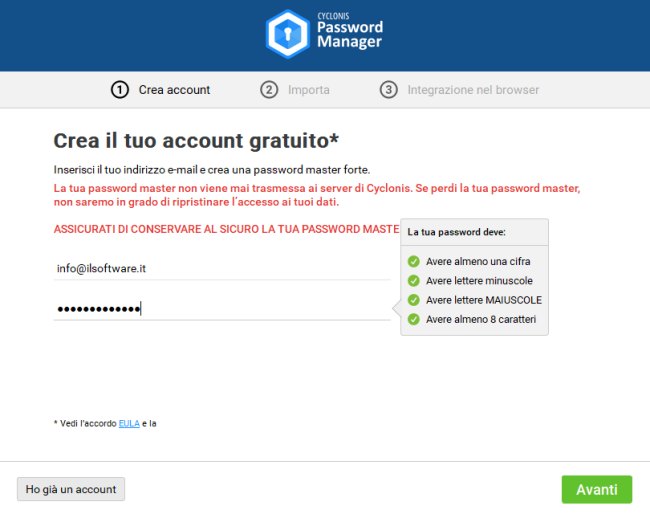Click the "Crea il tuo account gratuito" heading
Screen dimensions: 650x514
click(x=196, y=140)
